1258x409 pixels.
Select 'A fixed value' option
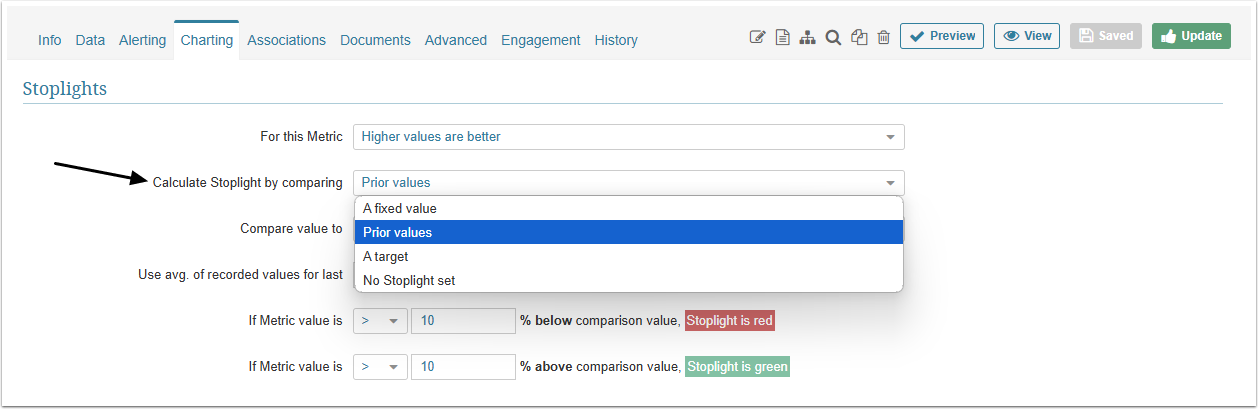pyautogui.click(x=400, y=209)
